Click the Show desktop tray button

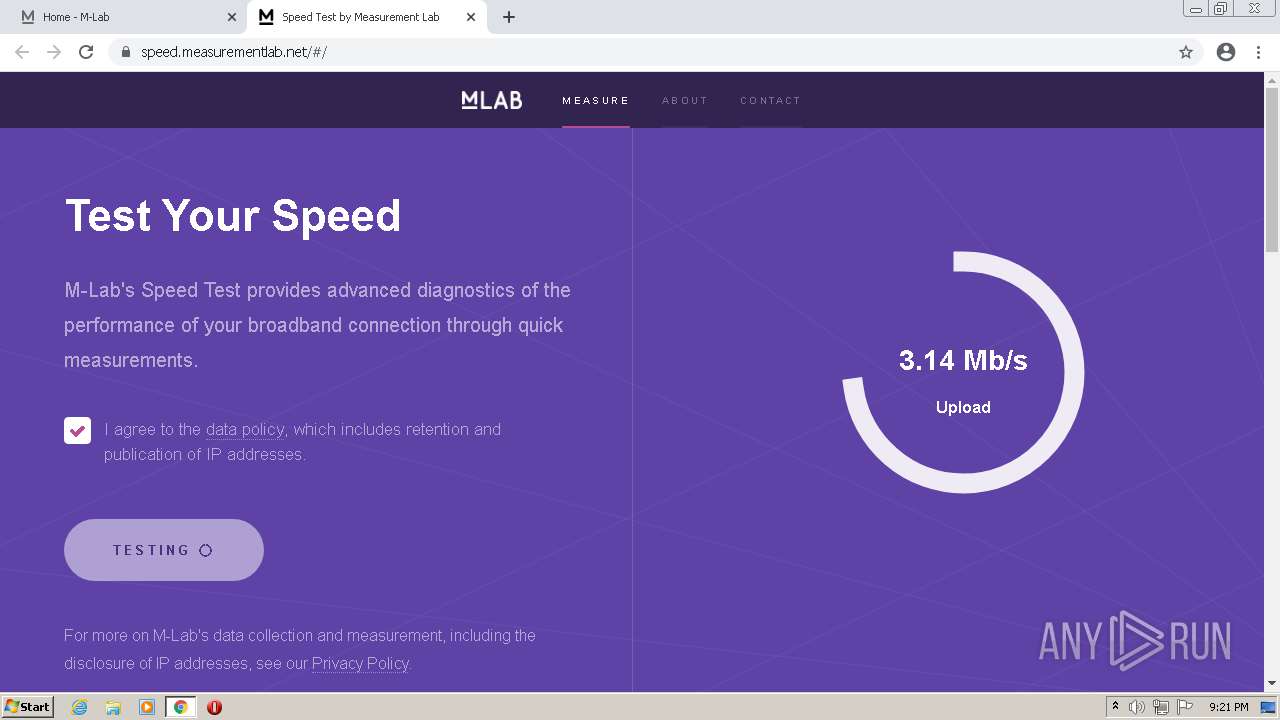tap(1268, 707)
